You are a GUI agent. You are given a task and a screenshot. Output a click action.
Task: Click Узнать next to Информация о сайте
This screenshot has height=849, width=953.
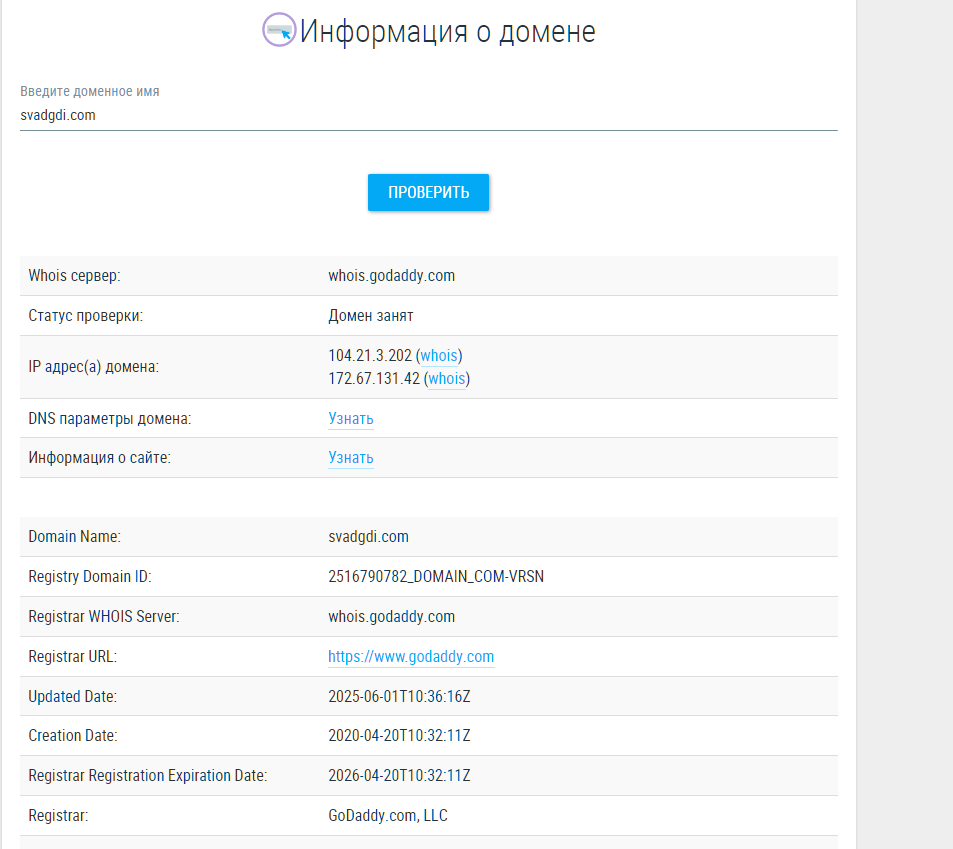(350, 457)
